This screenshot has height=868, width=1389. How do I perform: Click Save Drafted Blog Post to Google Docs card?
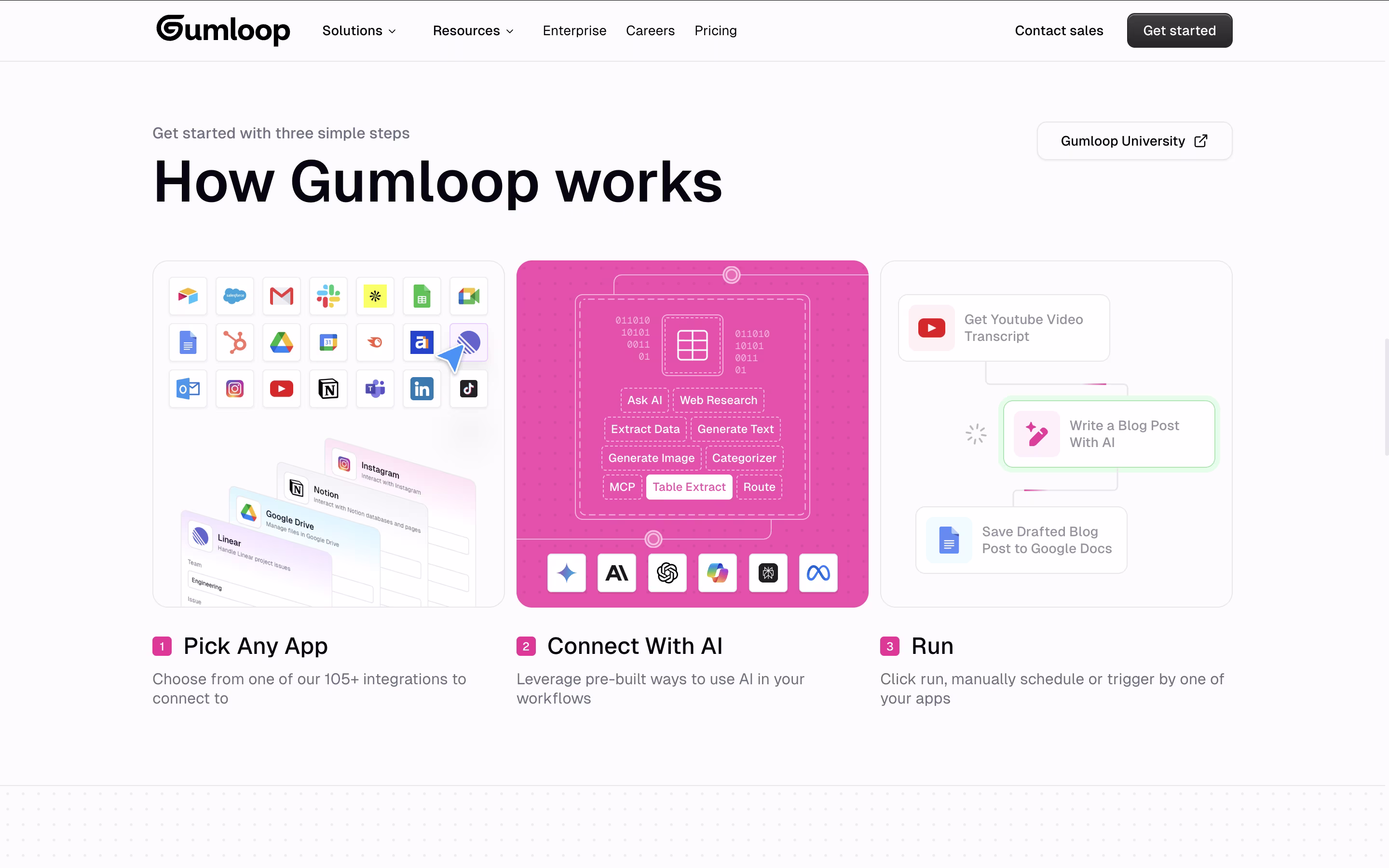point(1021,540)
